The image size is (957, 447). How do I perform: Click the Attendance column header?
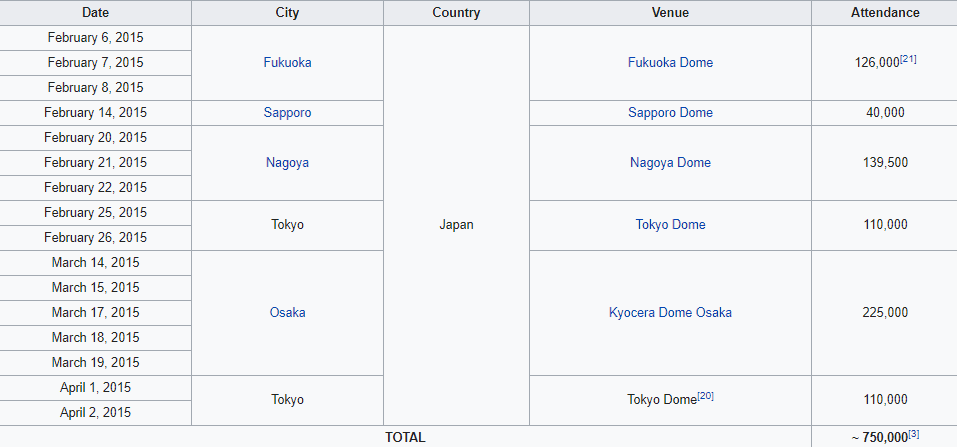884,13
